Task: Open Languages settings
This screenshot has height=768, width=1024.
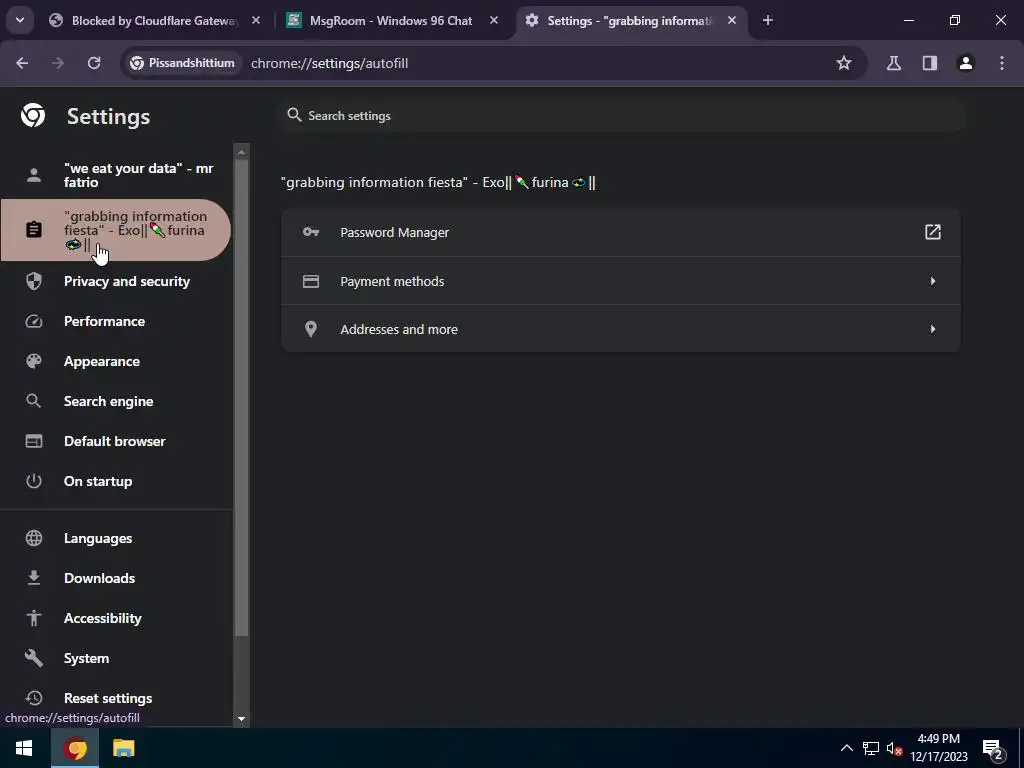Action: pos(116,538)
